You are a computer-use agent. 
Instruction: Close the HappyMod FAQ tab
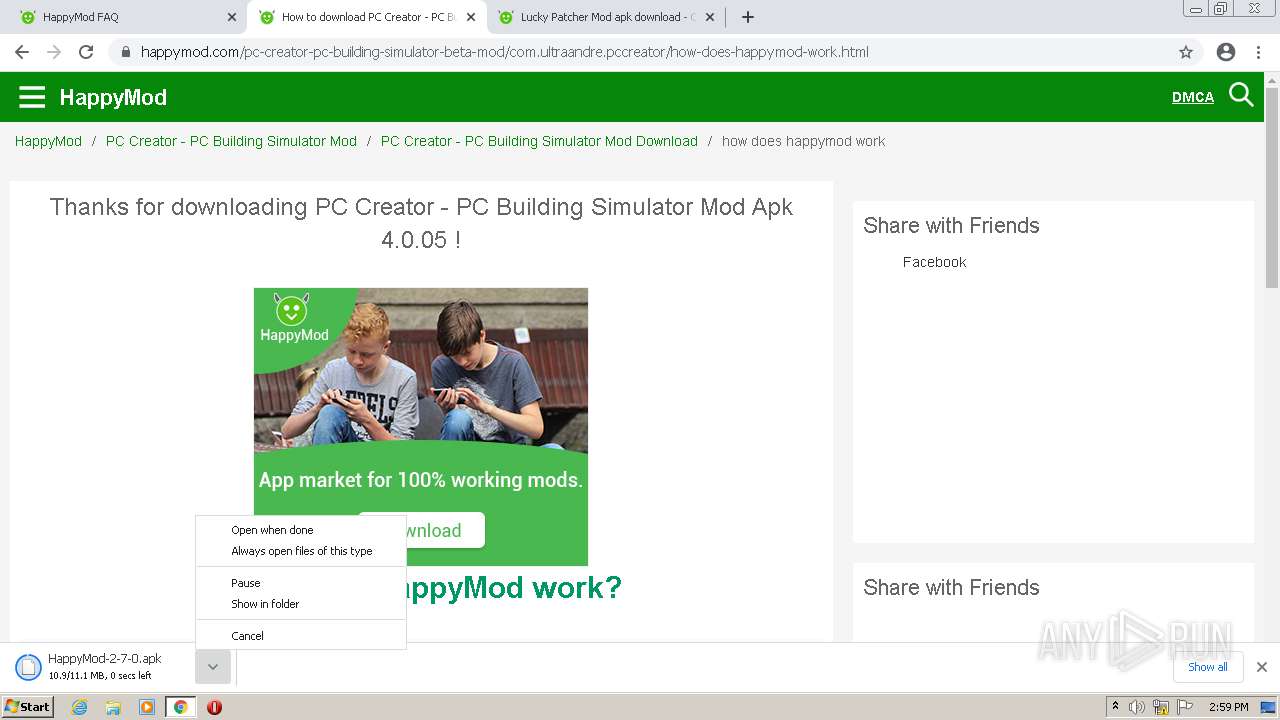[232, 17]
